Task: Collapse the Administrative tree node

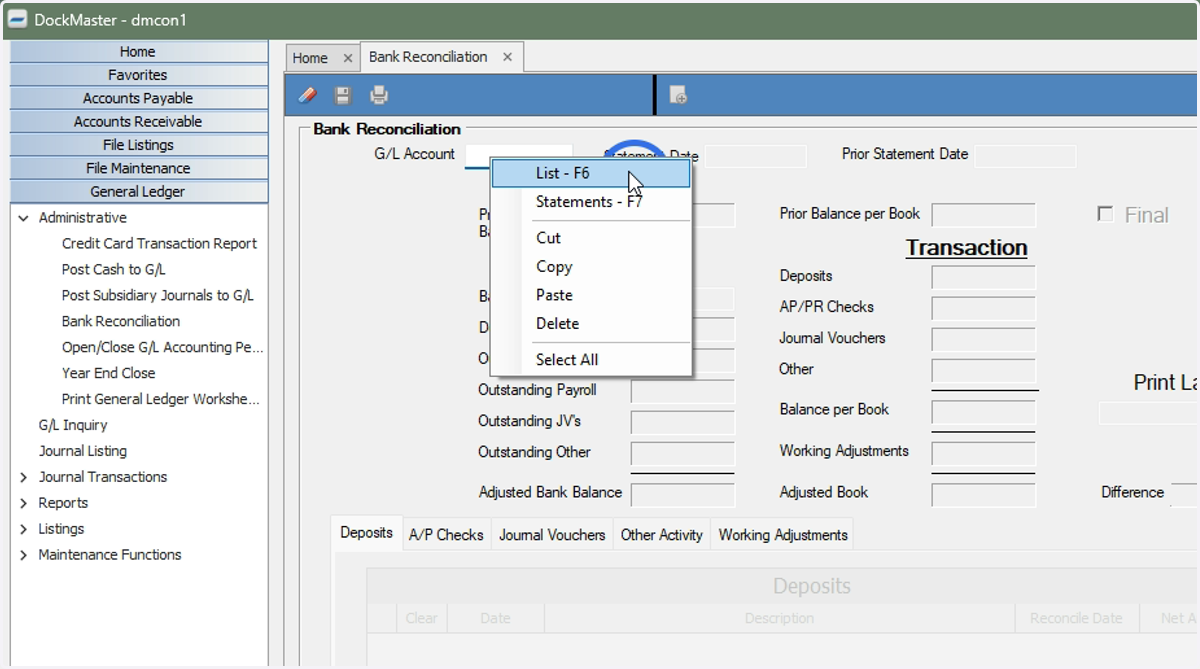Action: click(x=23, y=218)
